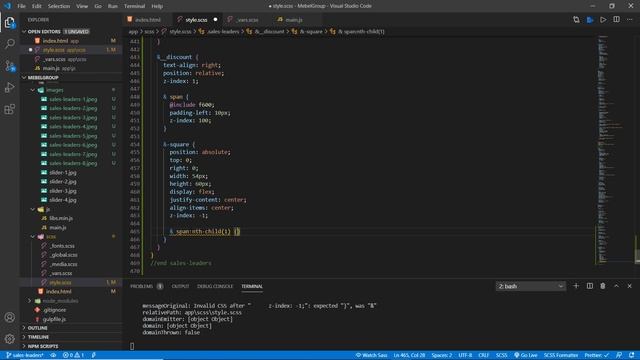The height and width of the screenshot is (360, 640).
Task: Open sales-leaders-1.jpeg in file tree
Action: coord(73,99)
